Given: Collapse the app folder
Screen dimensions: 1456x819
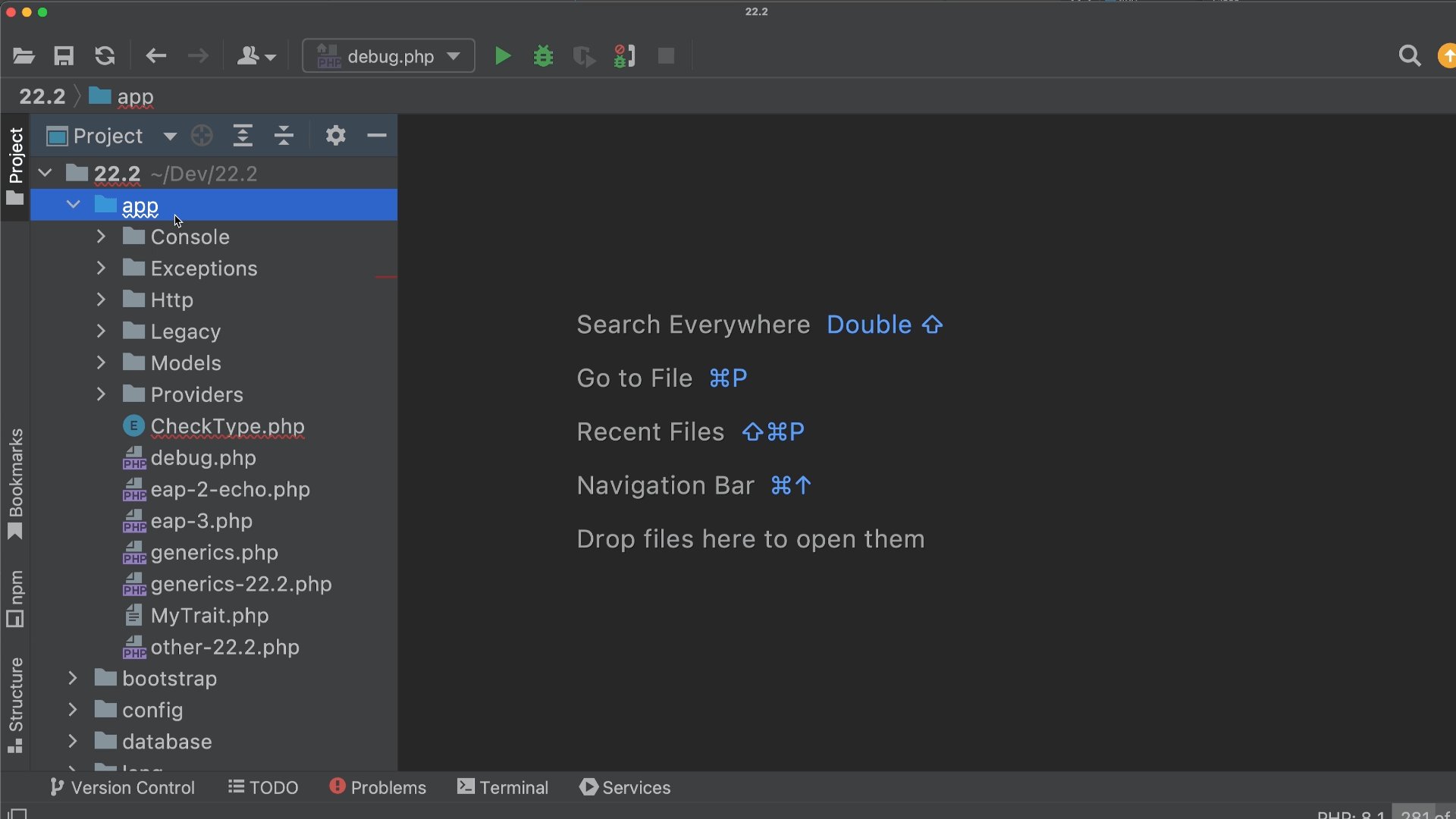Looking at the screenshot, I should click(73, 205).
